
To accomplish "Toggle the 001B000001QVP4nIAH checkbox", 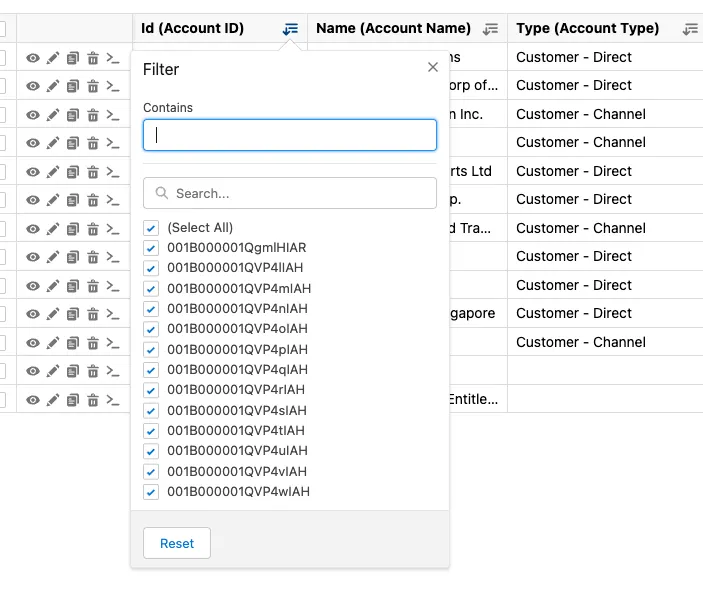I will point(151,309).
